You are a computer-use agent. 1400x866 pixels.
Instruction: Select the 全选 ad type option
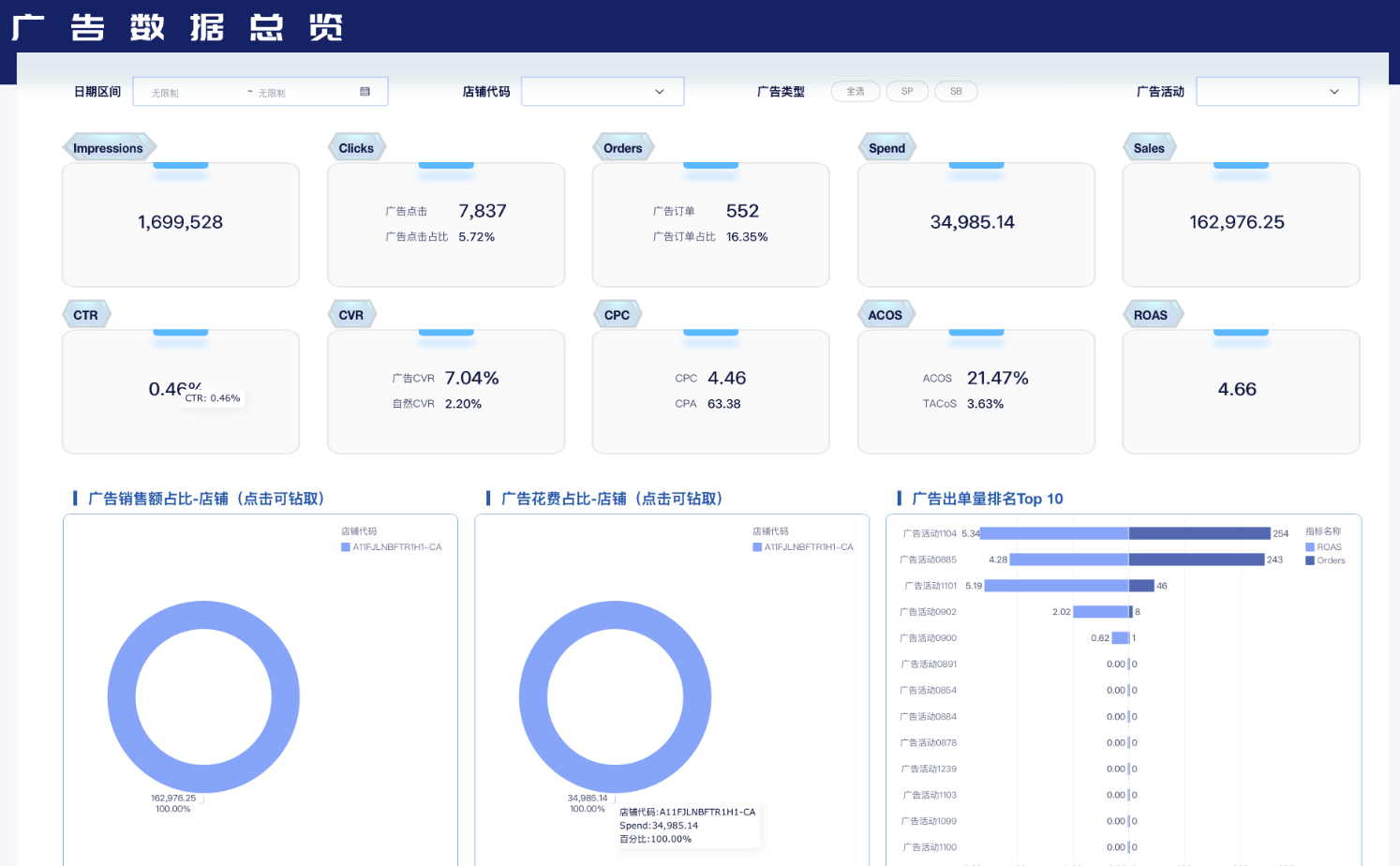tap(855, 92)
